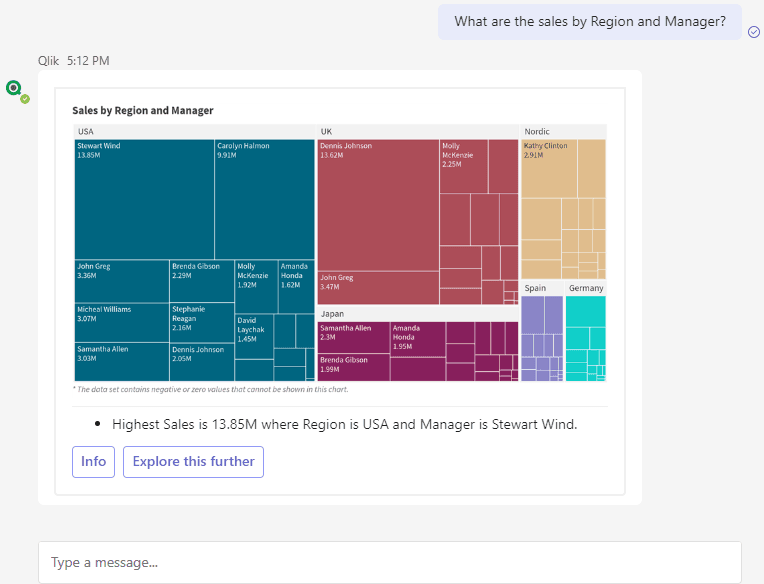Select the largest Spain purple tile
Screen dimensions: 764x584
tap(533, 315)
